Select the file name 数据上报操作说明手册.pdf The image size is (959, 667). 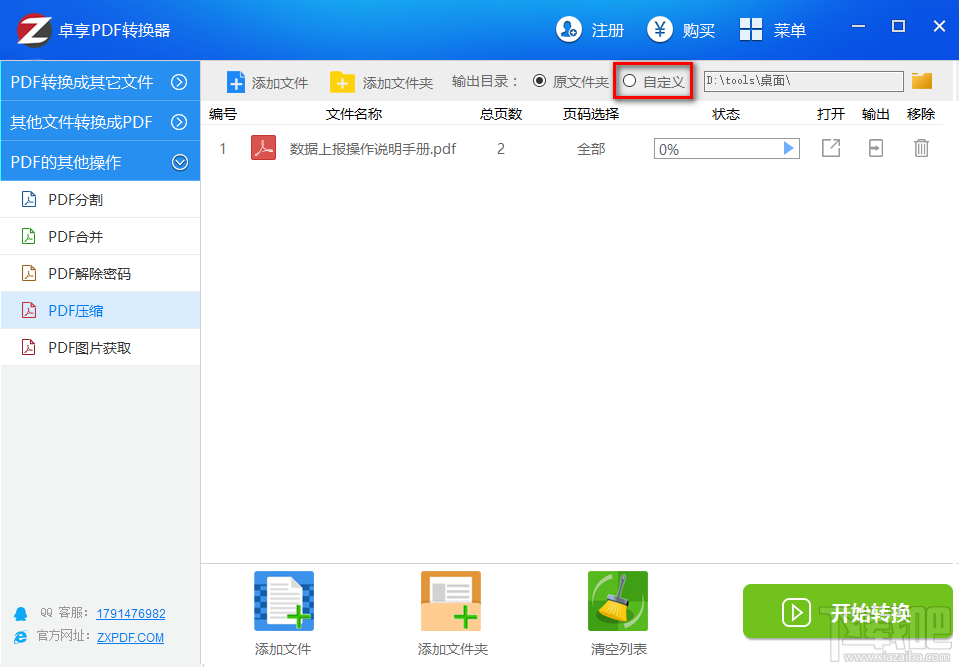point(372,149)
